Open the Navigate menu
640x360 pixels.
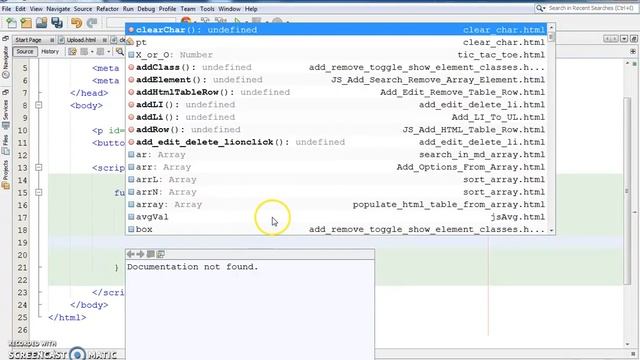58,9
